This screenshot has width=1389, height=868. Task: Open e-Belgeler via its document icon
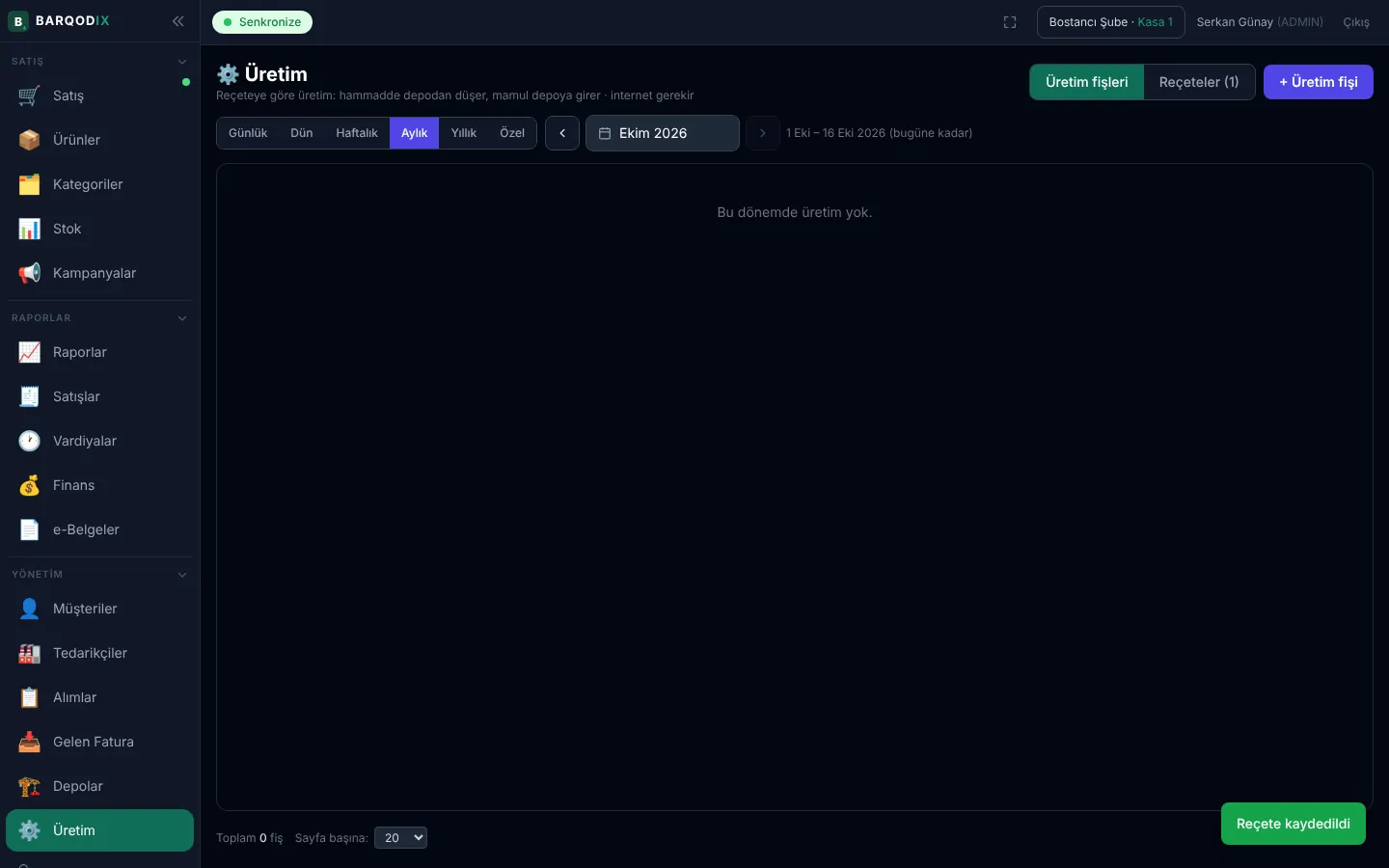pyautogui.click(x=29, y=529)
